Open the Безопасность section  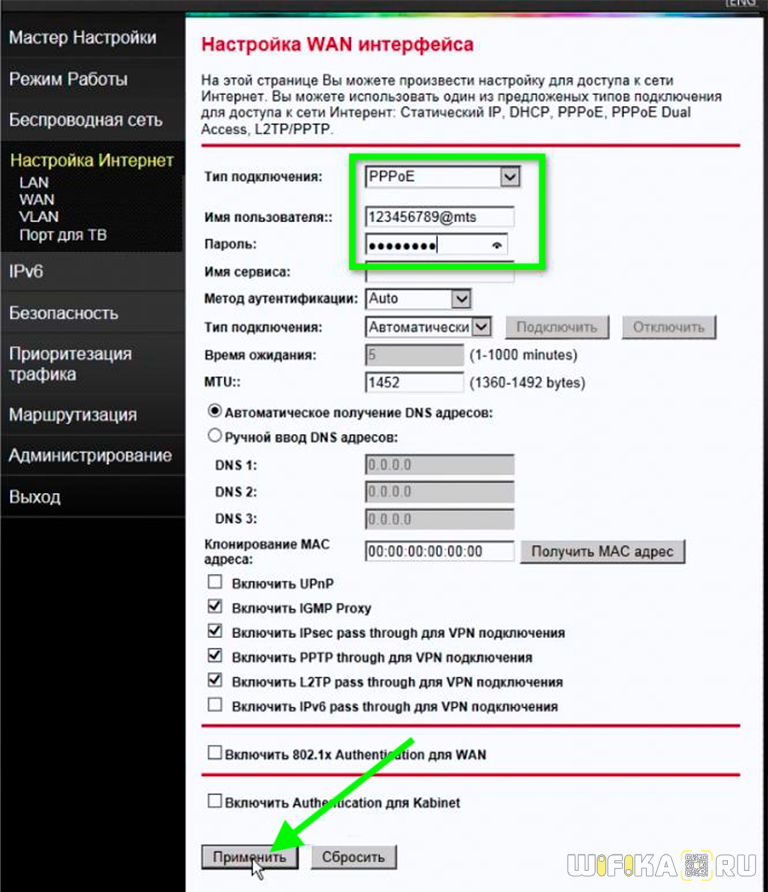tap(64, 313)
